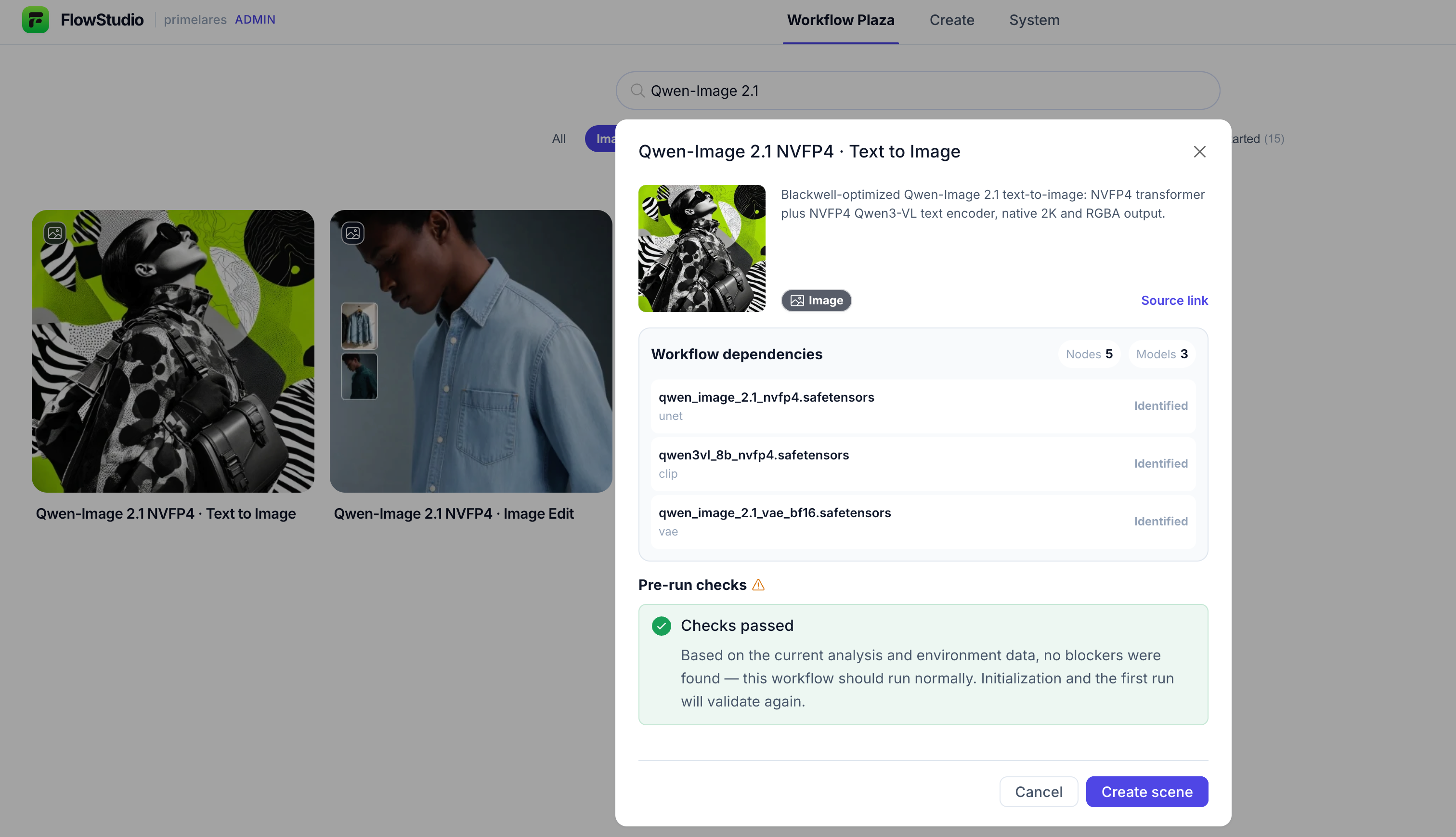The width and height of the screenshot is (1456, 837).
Task: Click the dialog preview thumbnail image
Action: pyautogui.click(x=702, y=248)
